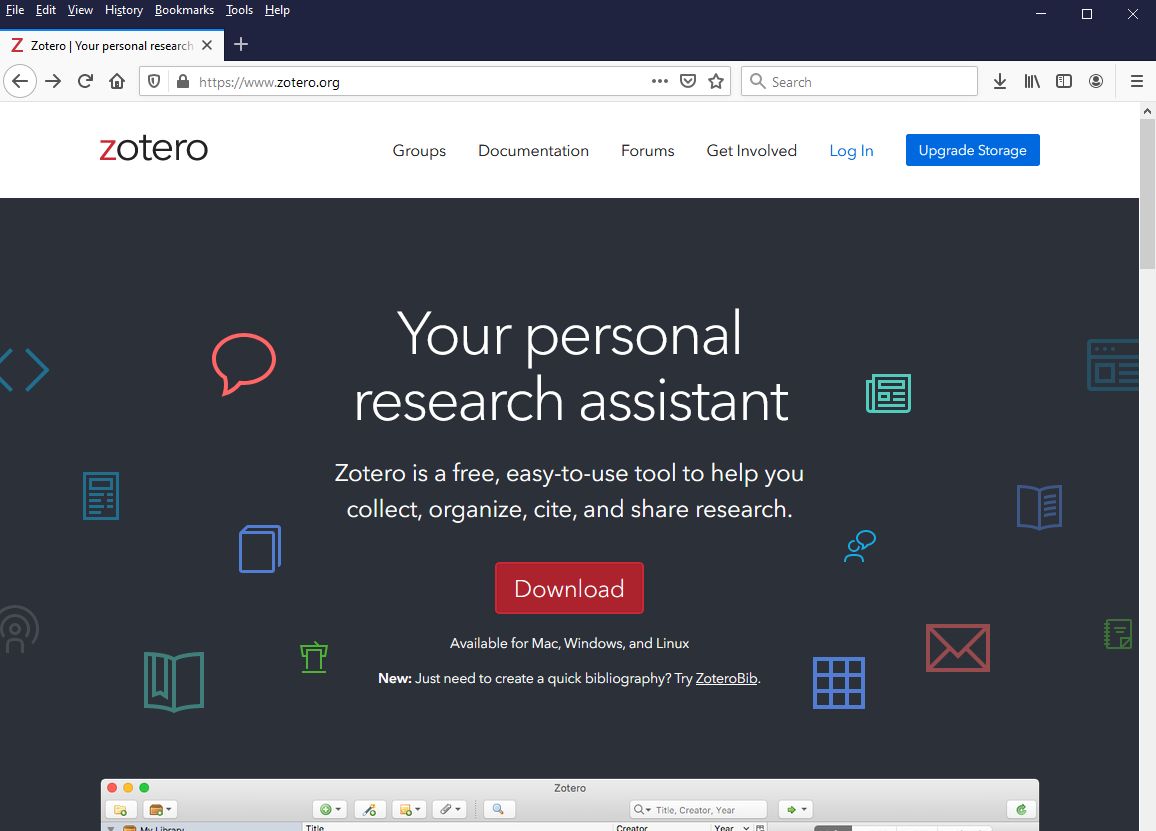Open the Firefox hamburger menu
This screenshot has width=1156, height=831.
[1137, 81]
